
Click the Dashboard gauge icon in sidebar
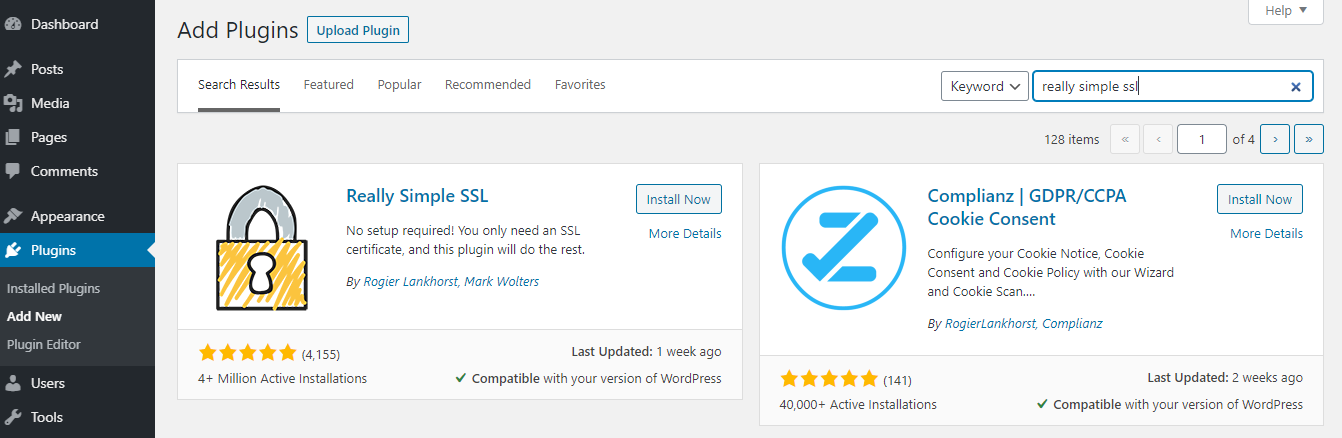point(14,24)
